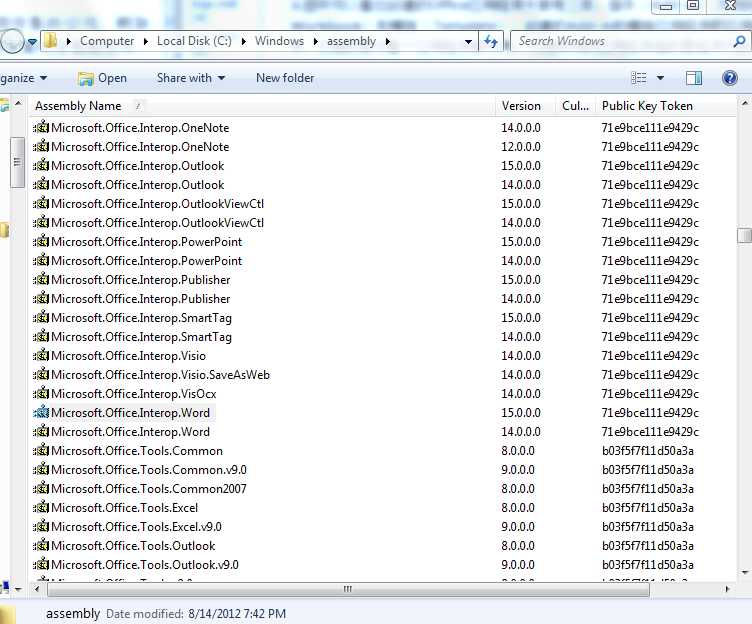The width and height of the screenshot is (752, 624).
Task: Navigate to Windows breadcrumb segment
Action: (x=279, y=41)
